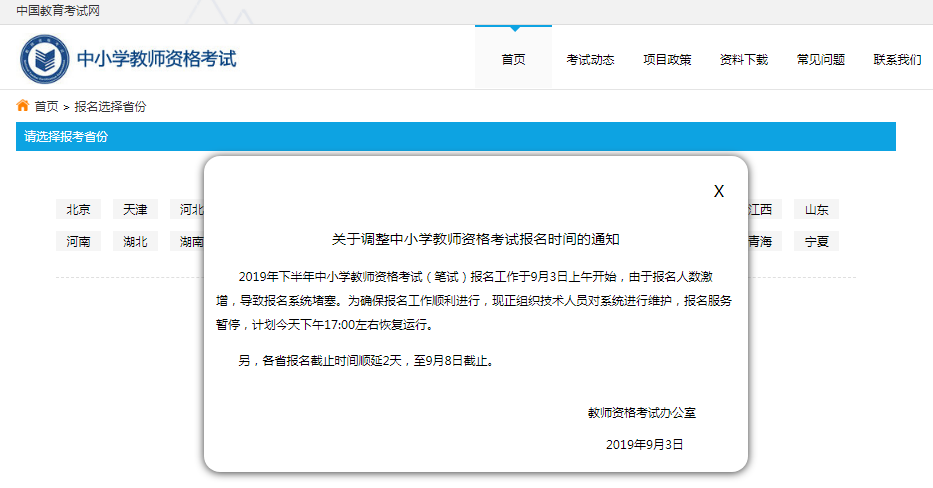Image resolution: width=933 pixels, height=488 pixels.
Task: Click the line mentioning 下午17:00左右恢复运行
Action: click(325, 325)
